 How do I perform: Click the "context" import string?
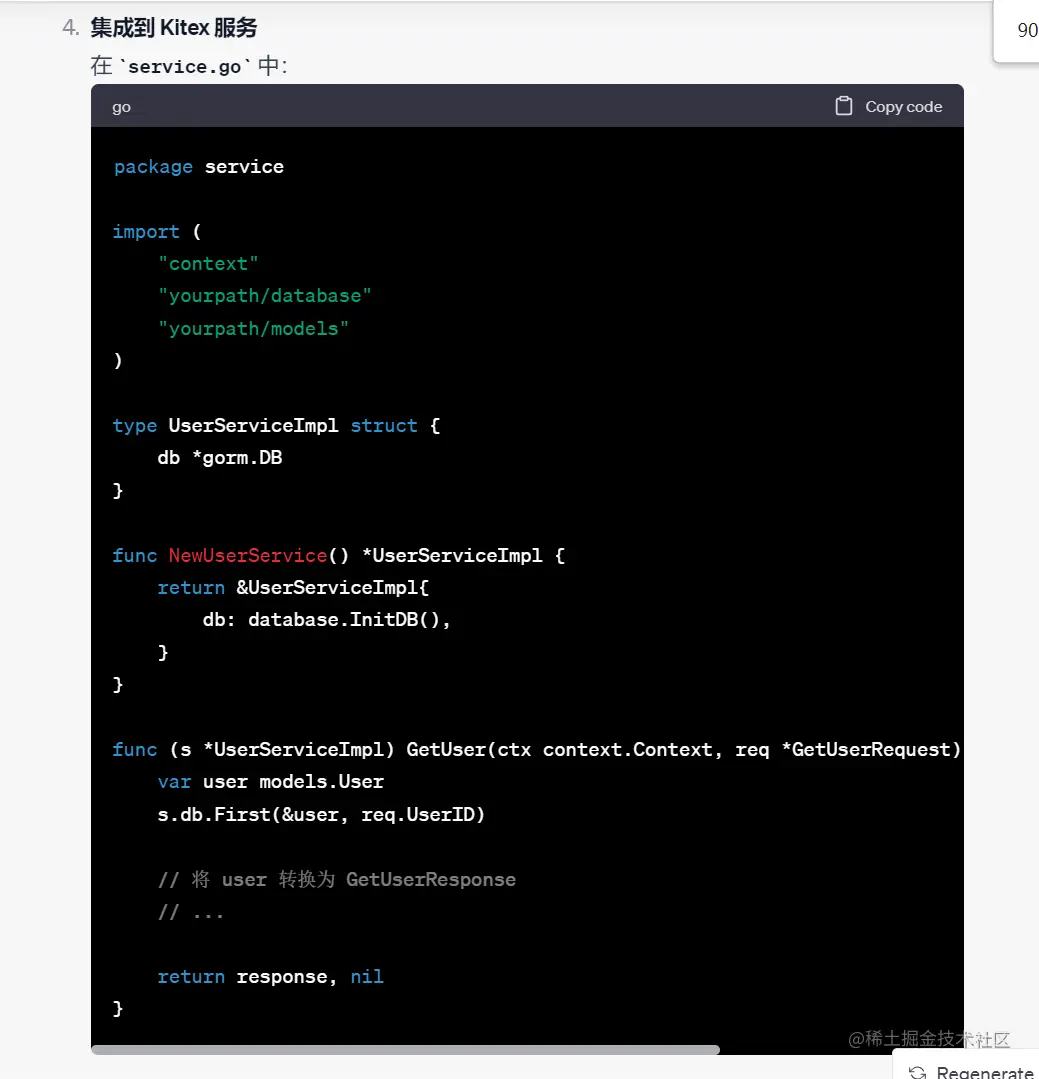pyautogui.click(x=208, y=264)
